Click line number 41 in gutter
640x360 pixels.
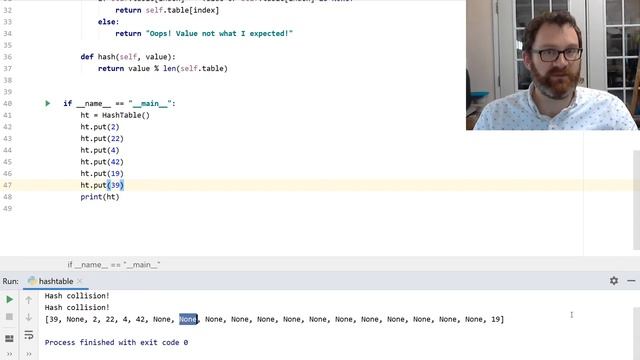point(7,116)
